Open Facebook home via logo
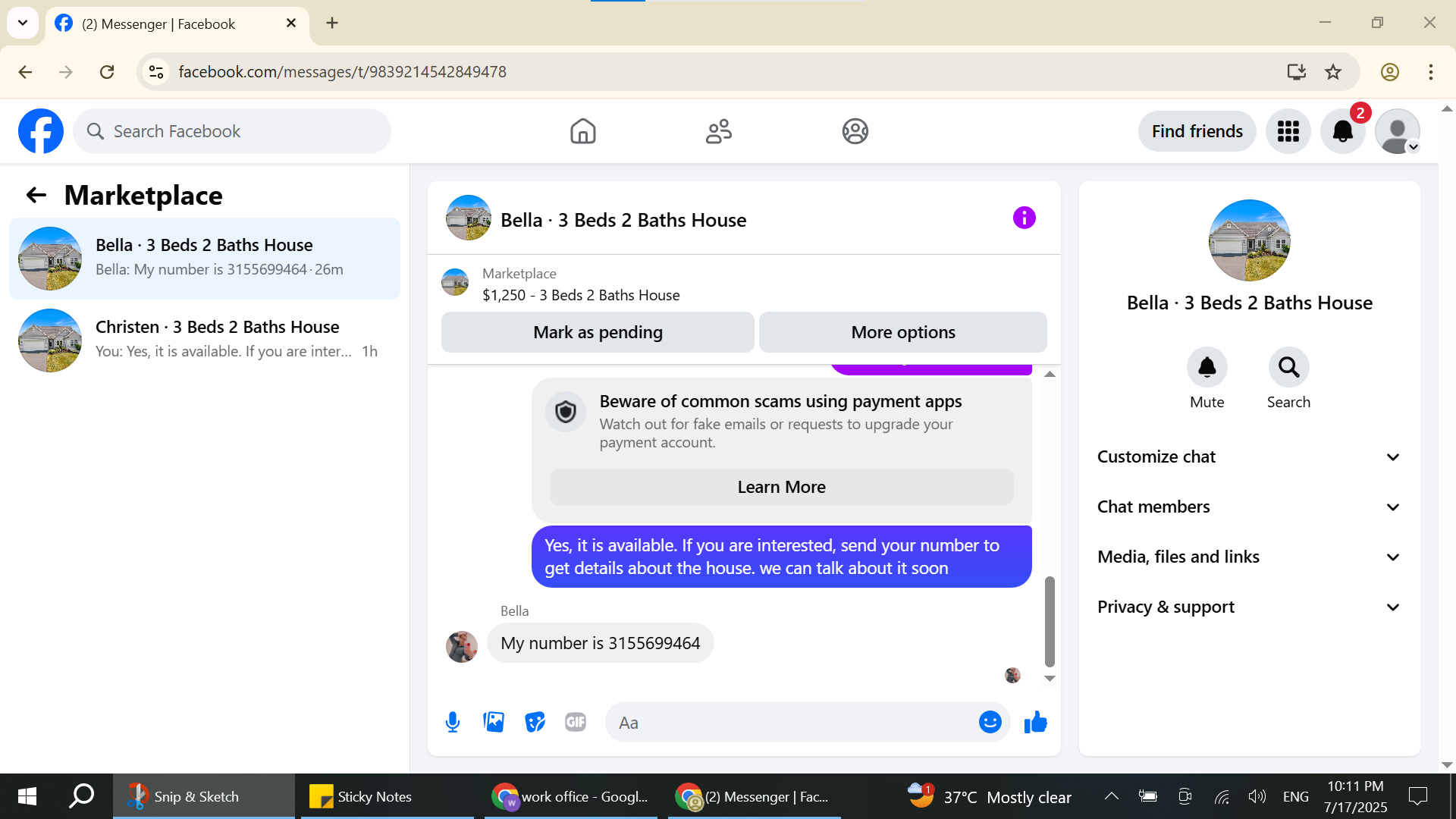Viewport: 1456px width, 819px height. [41, 131]
